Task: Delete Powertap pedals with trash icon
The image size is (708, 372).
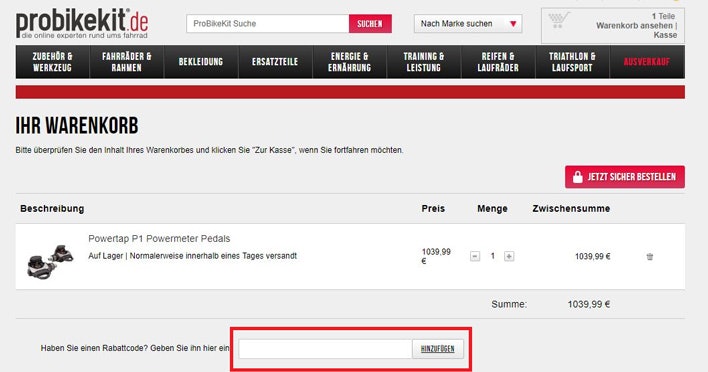Action: [x=650, y=256]
